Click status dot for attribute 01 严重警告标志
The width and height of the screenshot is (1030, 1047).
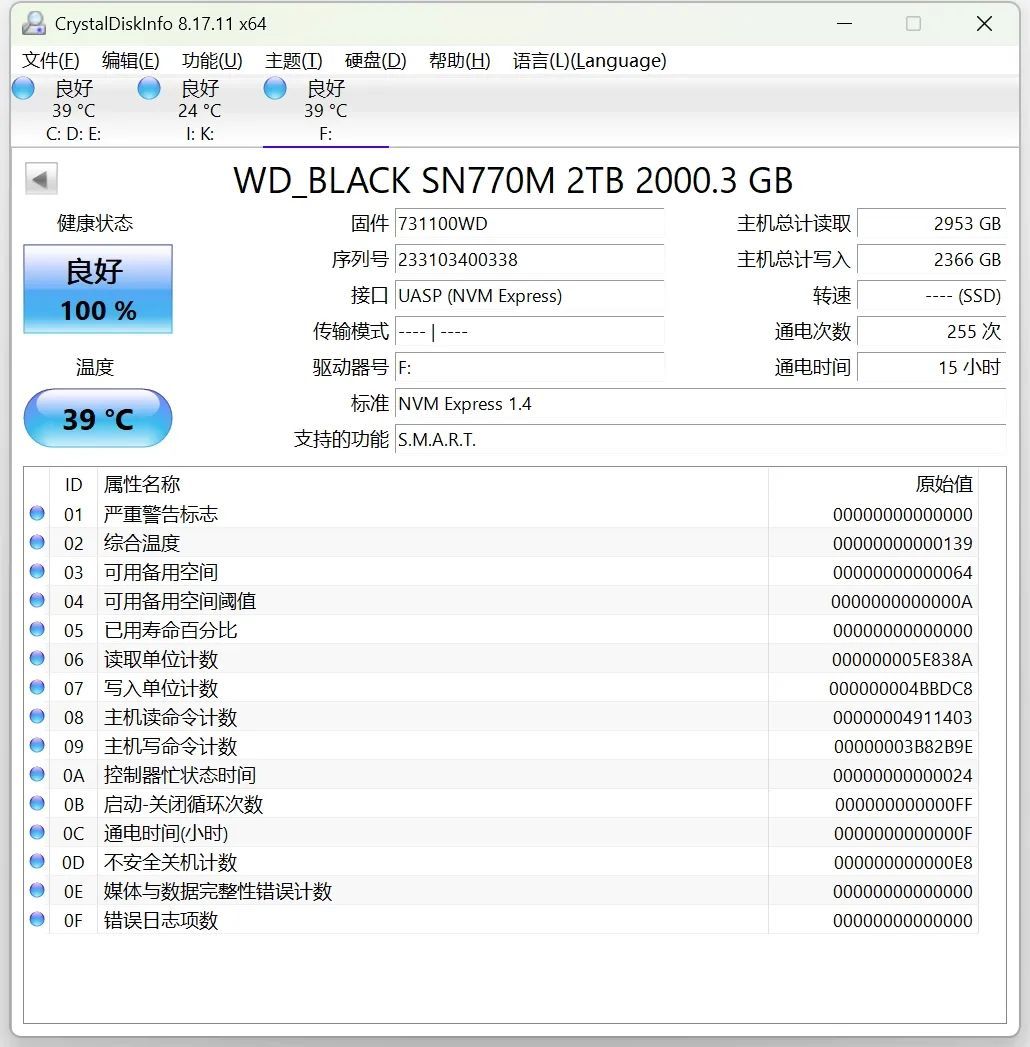pyautogui.click(x=37, y=513)
